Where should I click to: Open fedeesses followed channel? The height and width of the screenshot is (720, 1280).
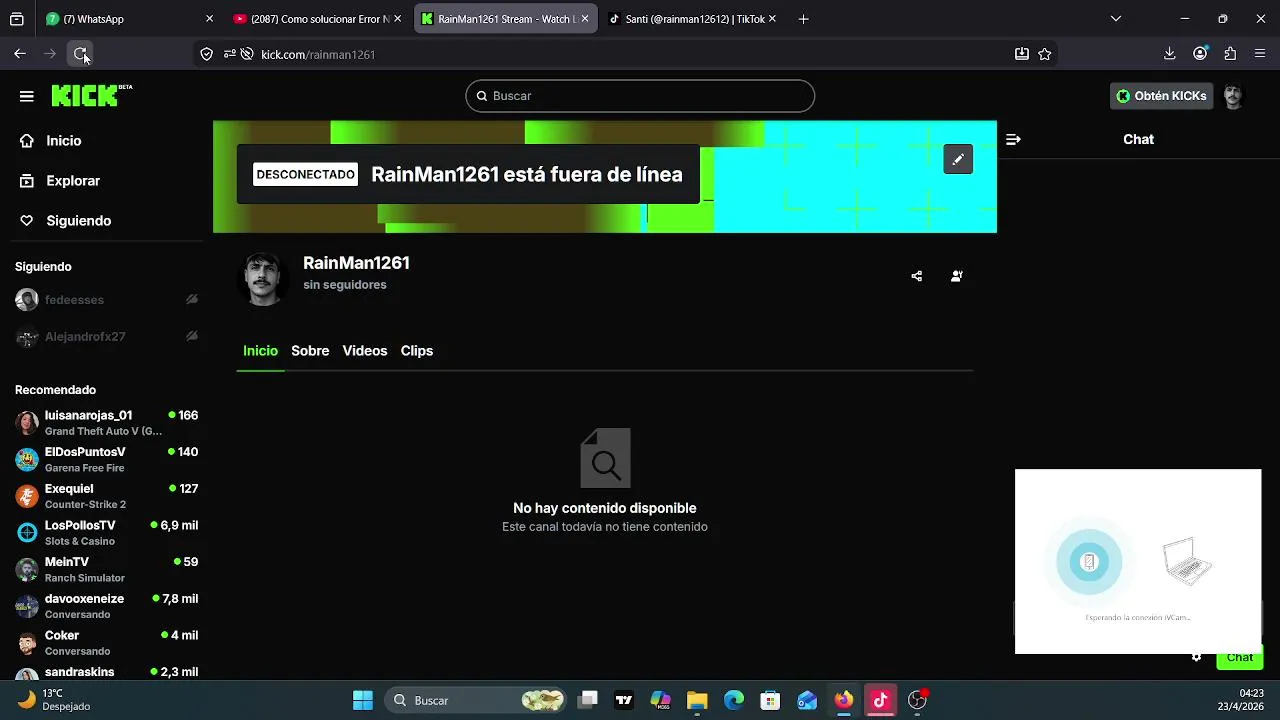[106, 300]
